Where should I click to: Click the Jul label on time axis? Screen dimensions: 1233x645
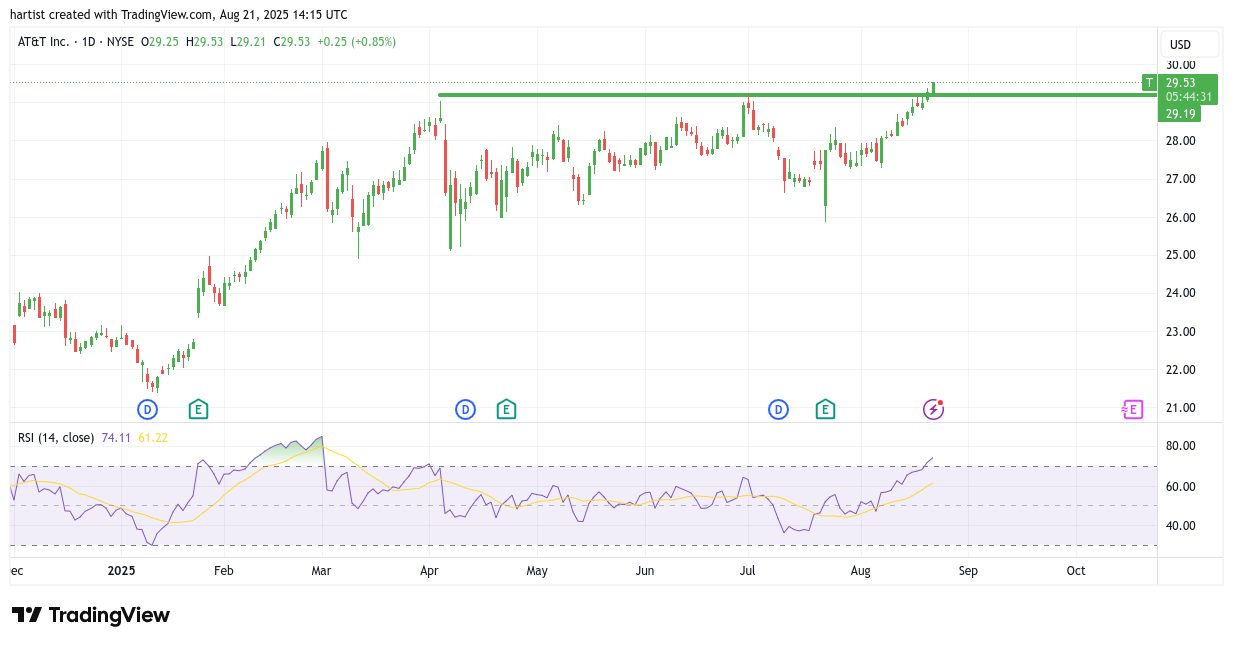tap(748, 571)
